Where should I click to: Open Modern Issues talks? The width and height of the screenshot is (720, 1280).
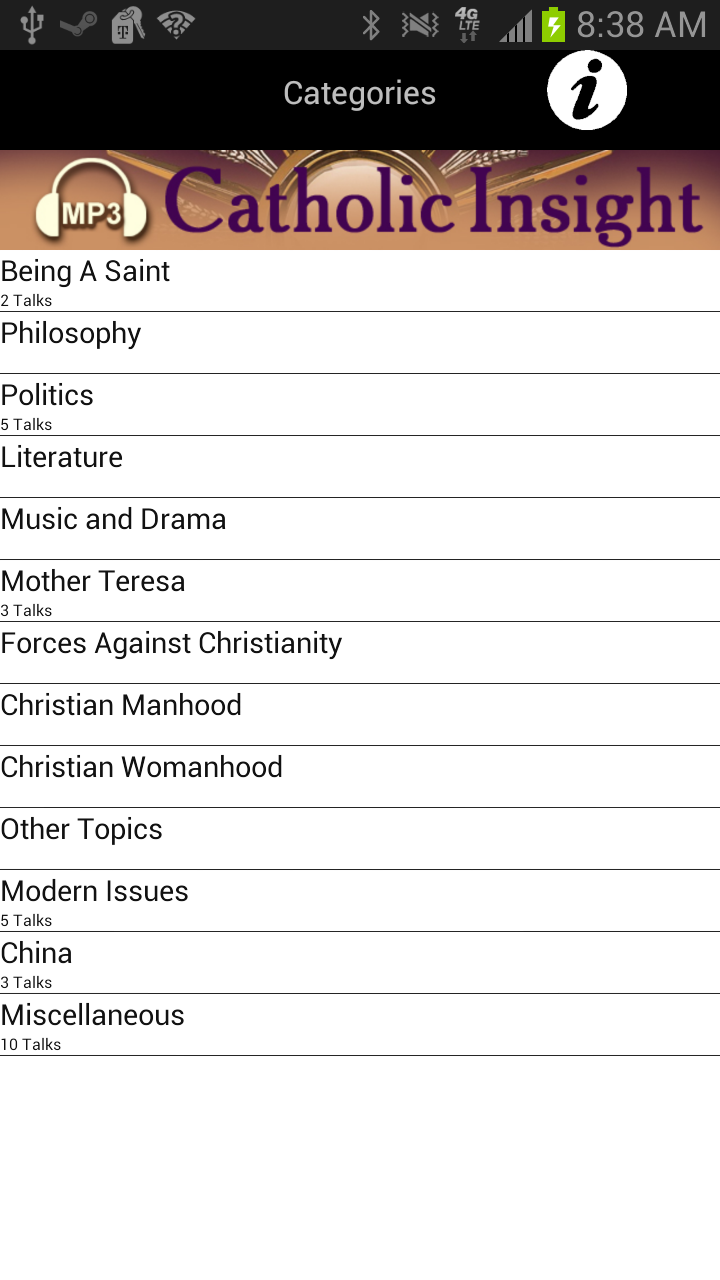[x=360, y=901]
